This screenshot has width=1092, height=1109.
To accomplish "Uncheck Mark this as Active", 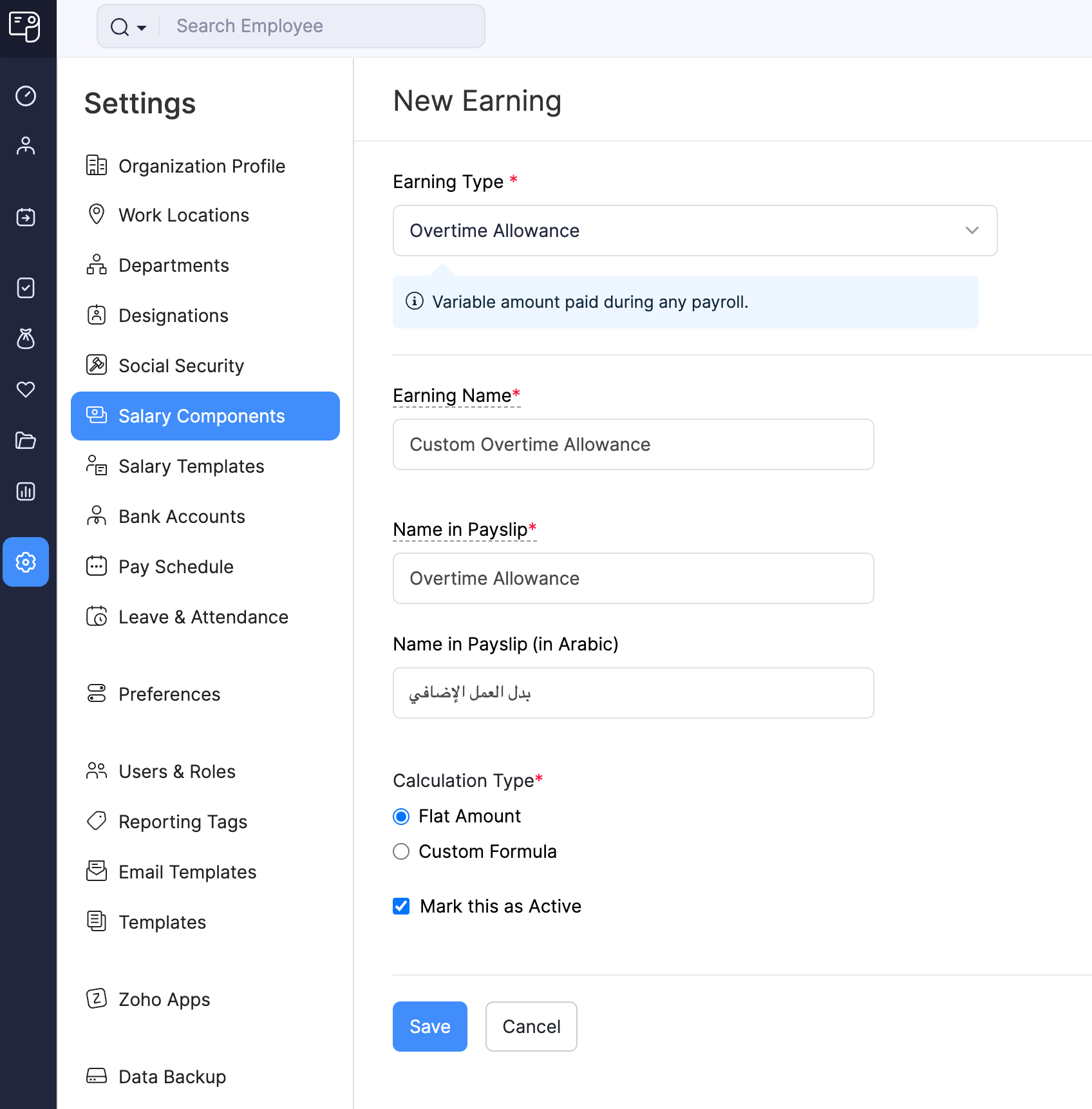I will coord(400,906).
